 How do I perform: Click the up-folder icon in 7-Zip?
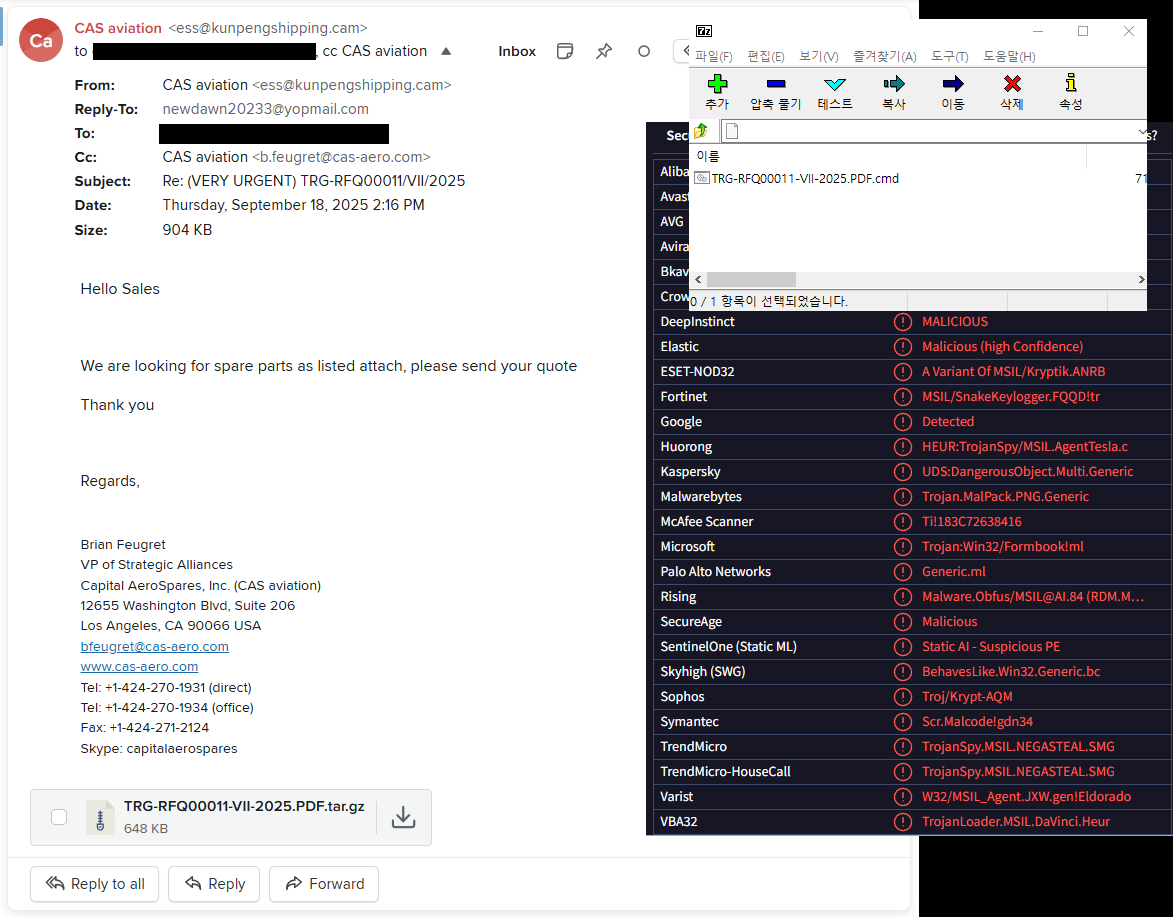702,131
